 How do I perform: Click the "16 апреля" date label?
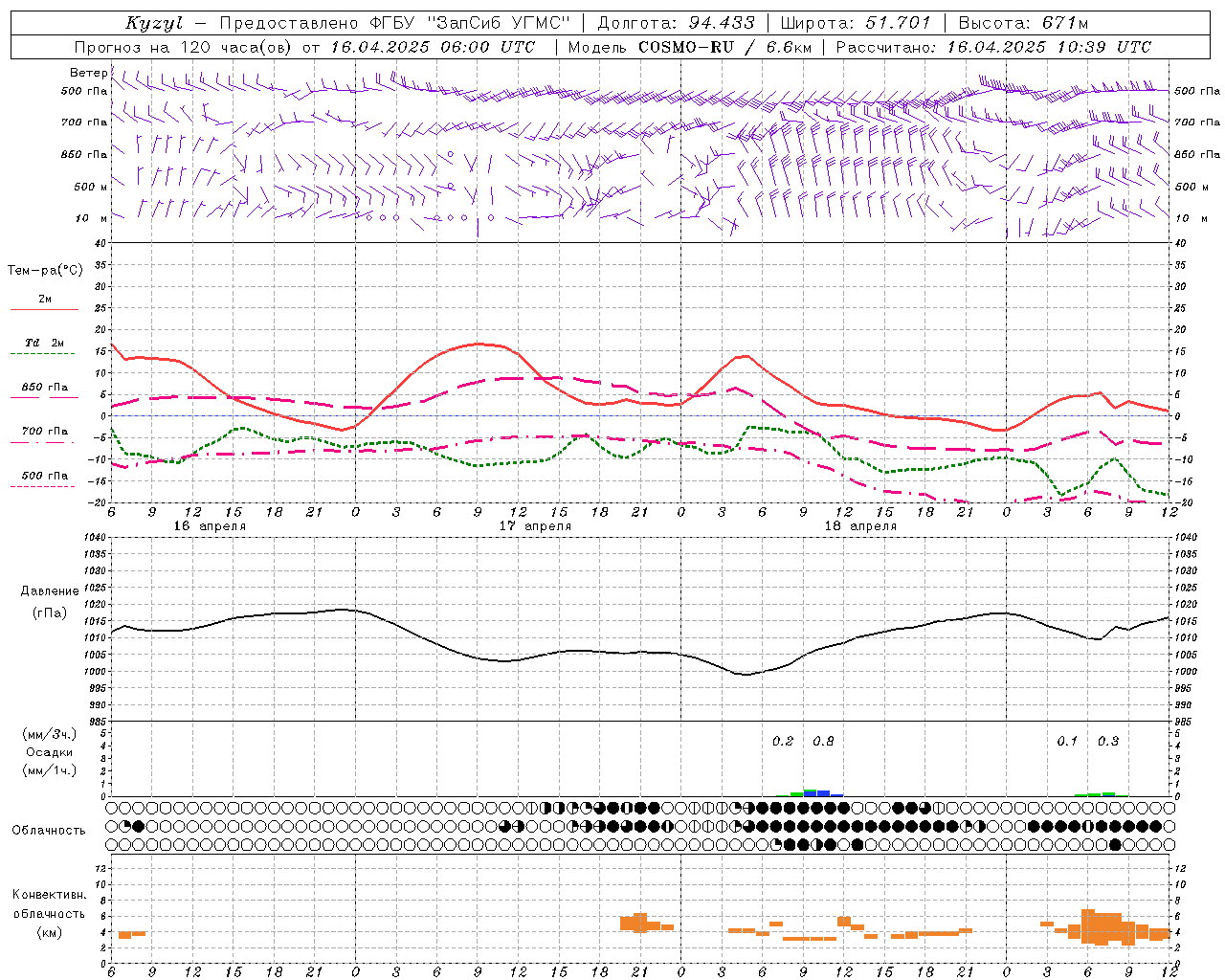click(210, 526)
